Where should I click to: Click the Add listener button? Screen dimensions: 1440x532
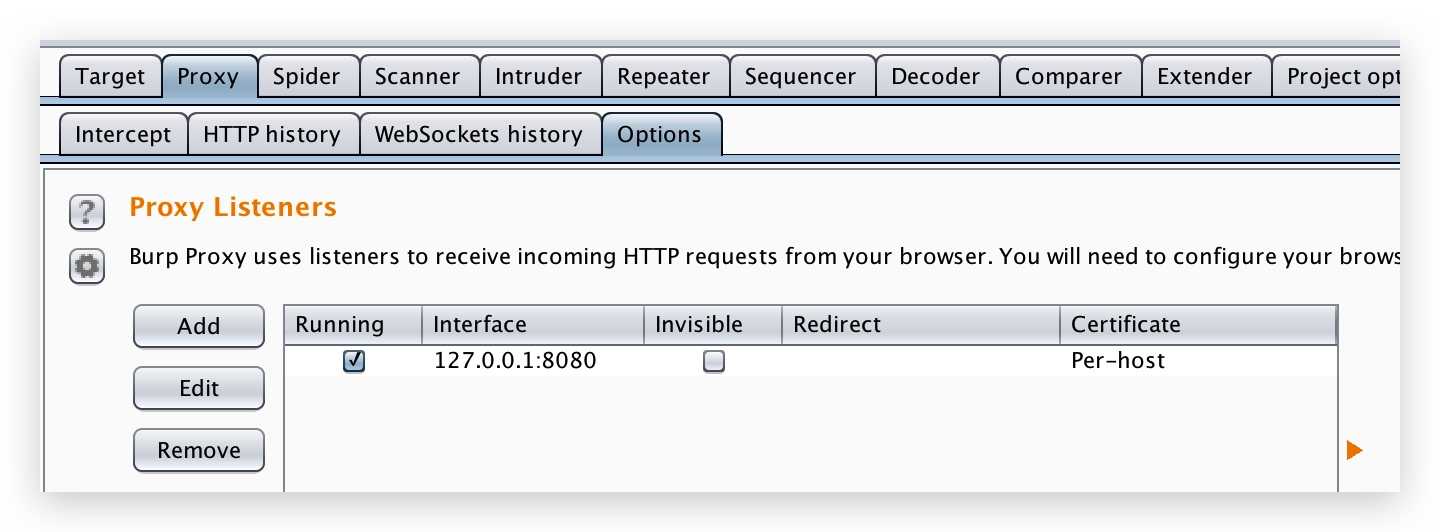pos(199,326)
